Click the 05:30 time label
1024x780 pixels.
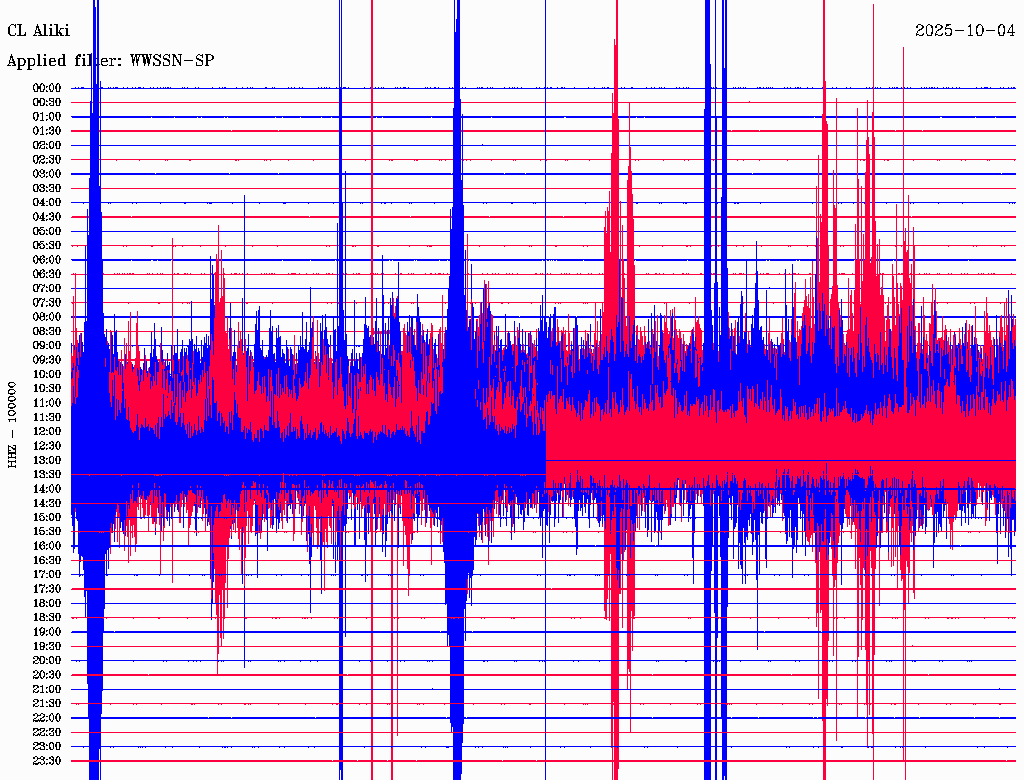click(47, 246)
